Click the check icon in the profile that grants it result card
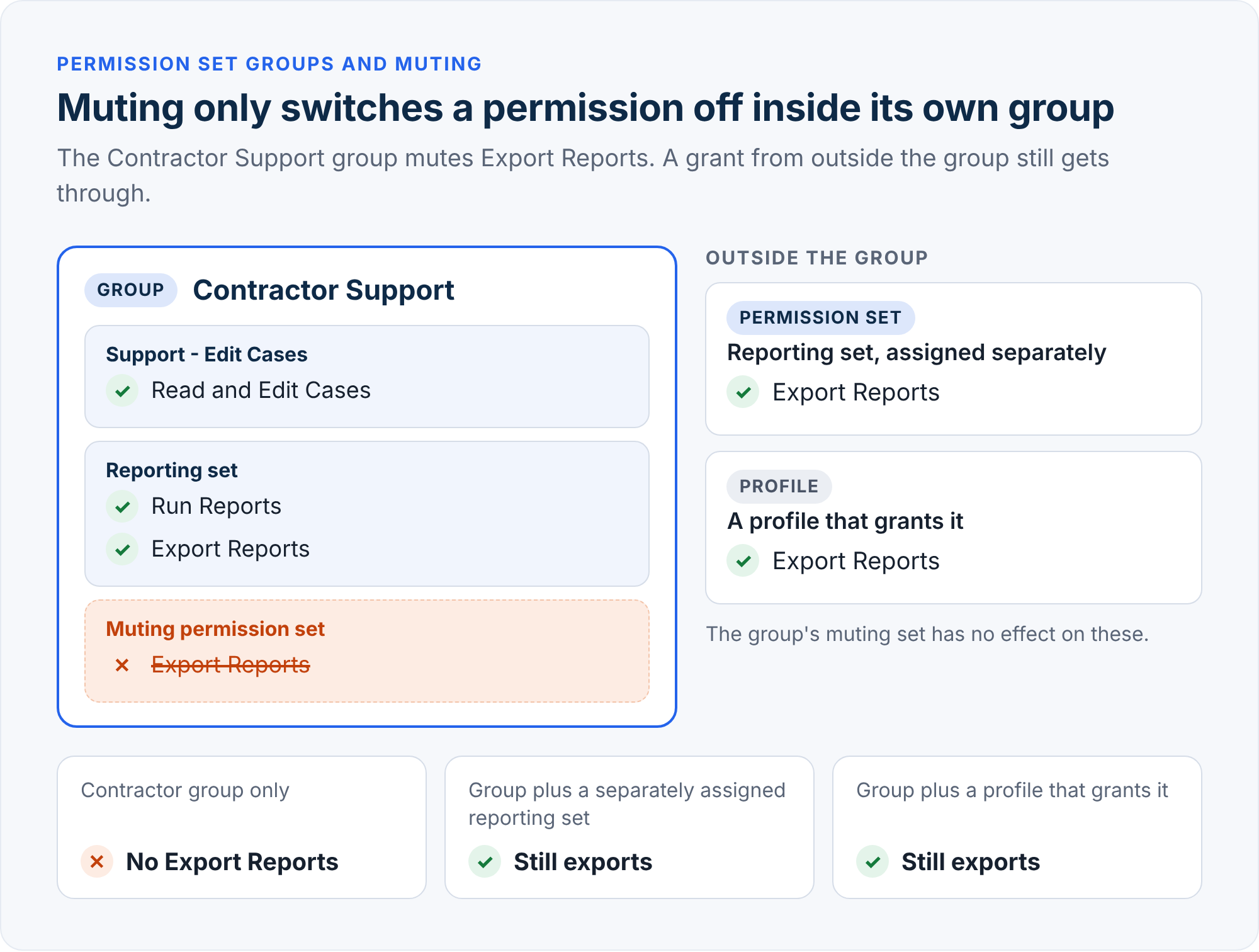This screenshot has height=952, width=1259. coord(872,861)
